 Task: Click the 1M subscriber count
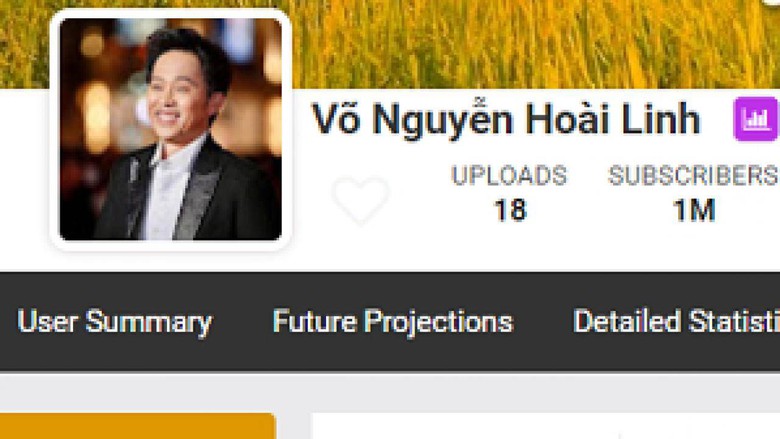click(694, 210)
